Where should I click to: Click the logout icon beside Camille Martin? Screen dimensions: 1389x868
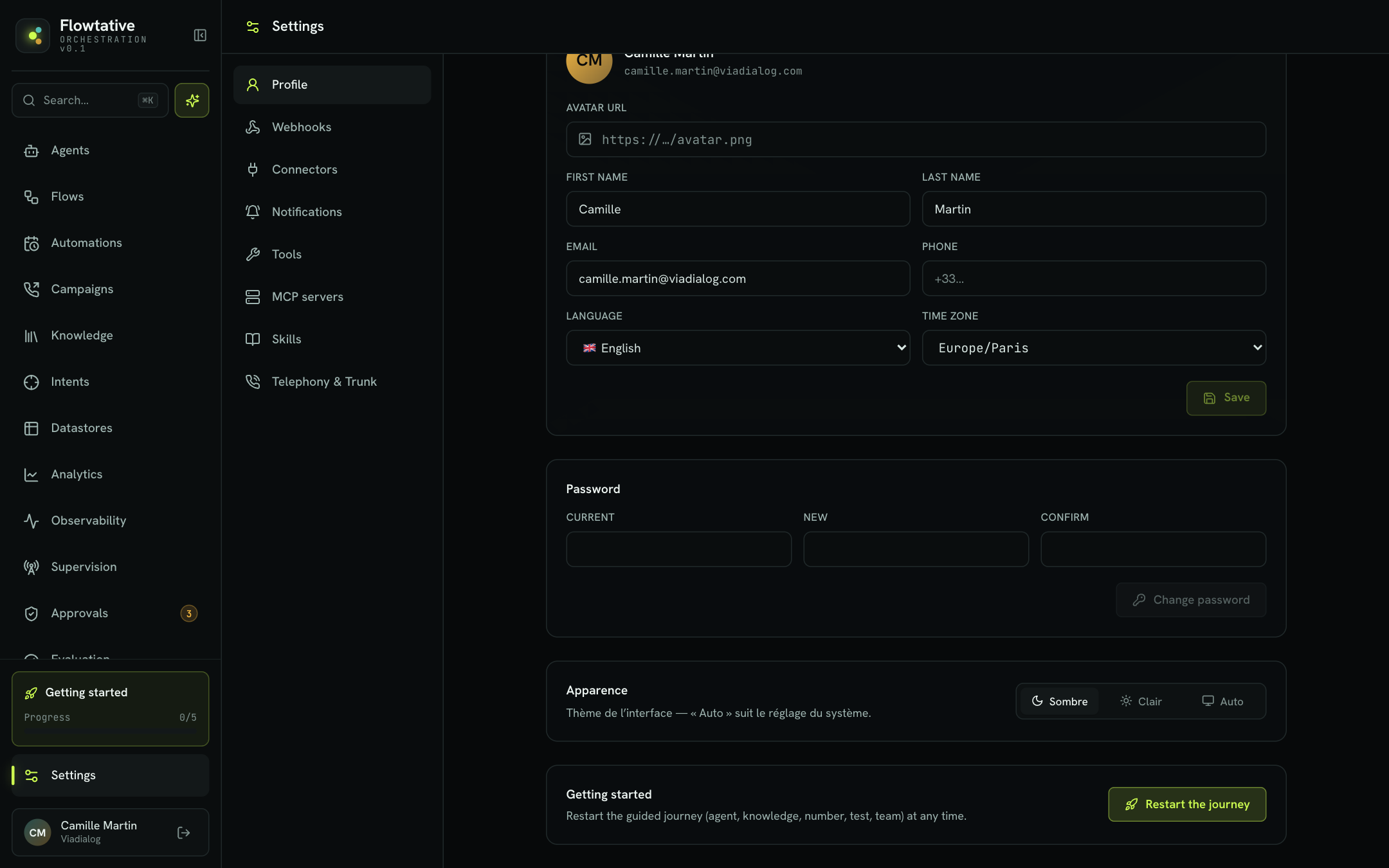pos(184,833)
